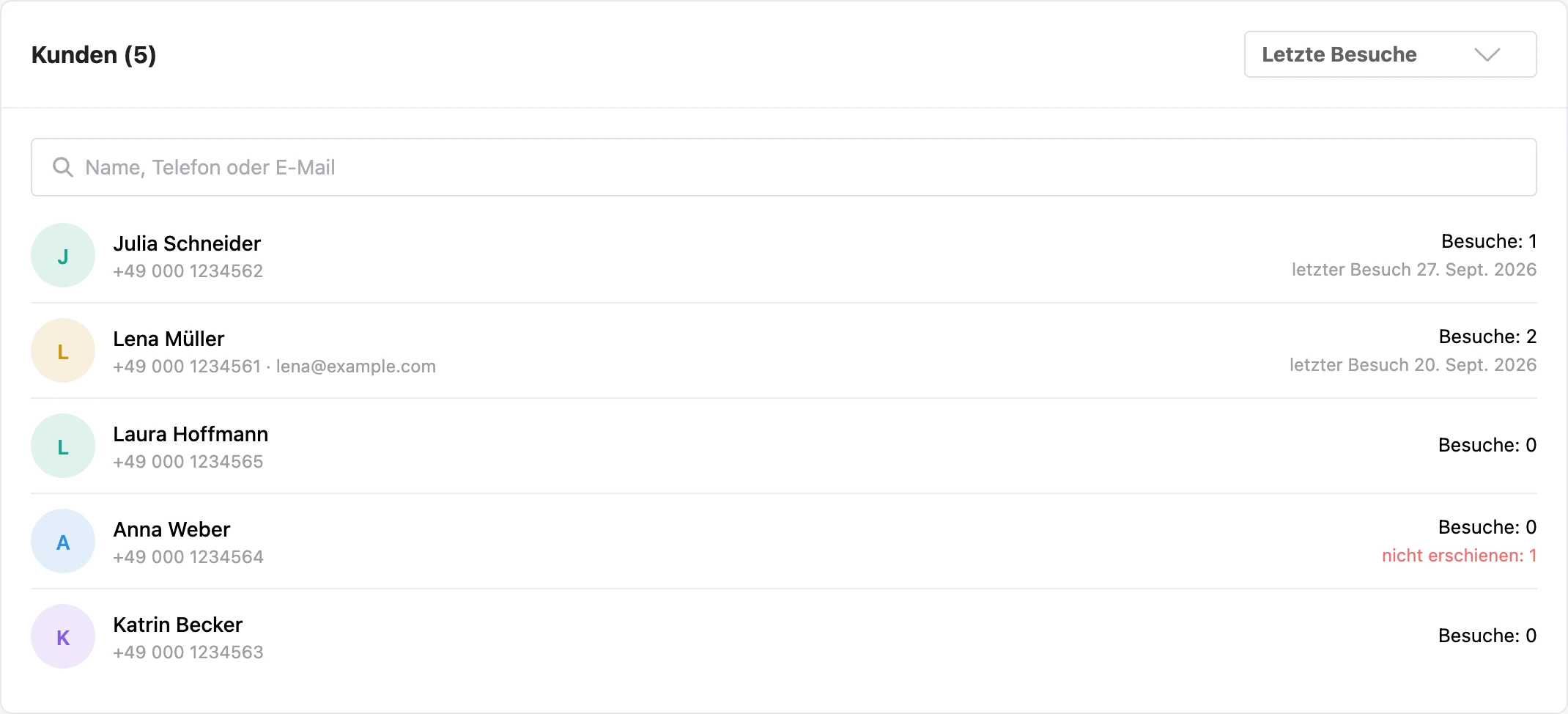The image size is (1568, 714).
Task: Click the Kunden (5) heading
Action: [94, 55]
